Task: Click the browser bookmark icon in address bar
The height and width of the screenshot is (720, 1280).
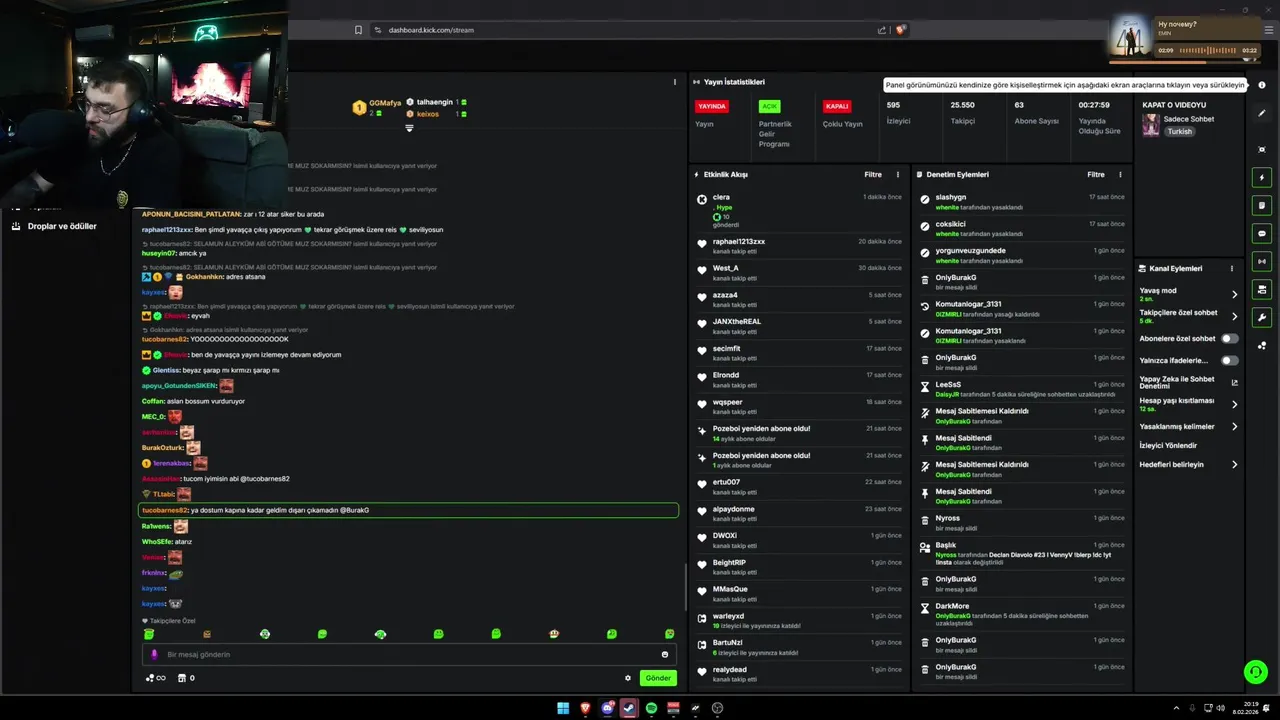Action: (x=358, y=30)
